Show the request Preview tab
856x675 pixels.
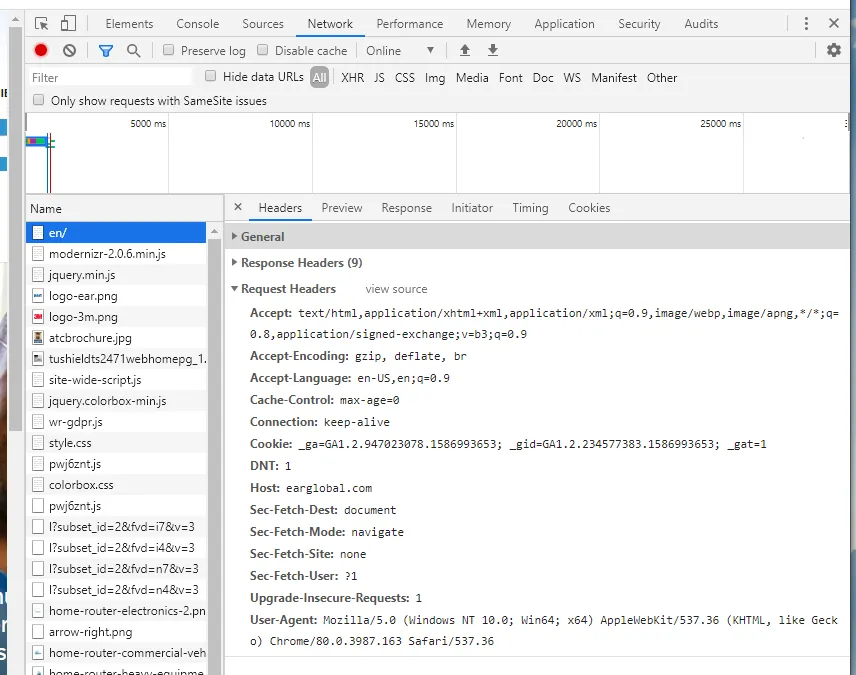point(342,208)
